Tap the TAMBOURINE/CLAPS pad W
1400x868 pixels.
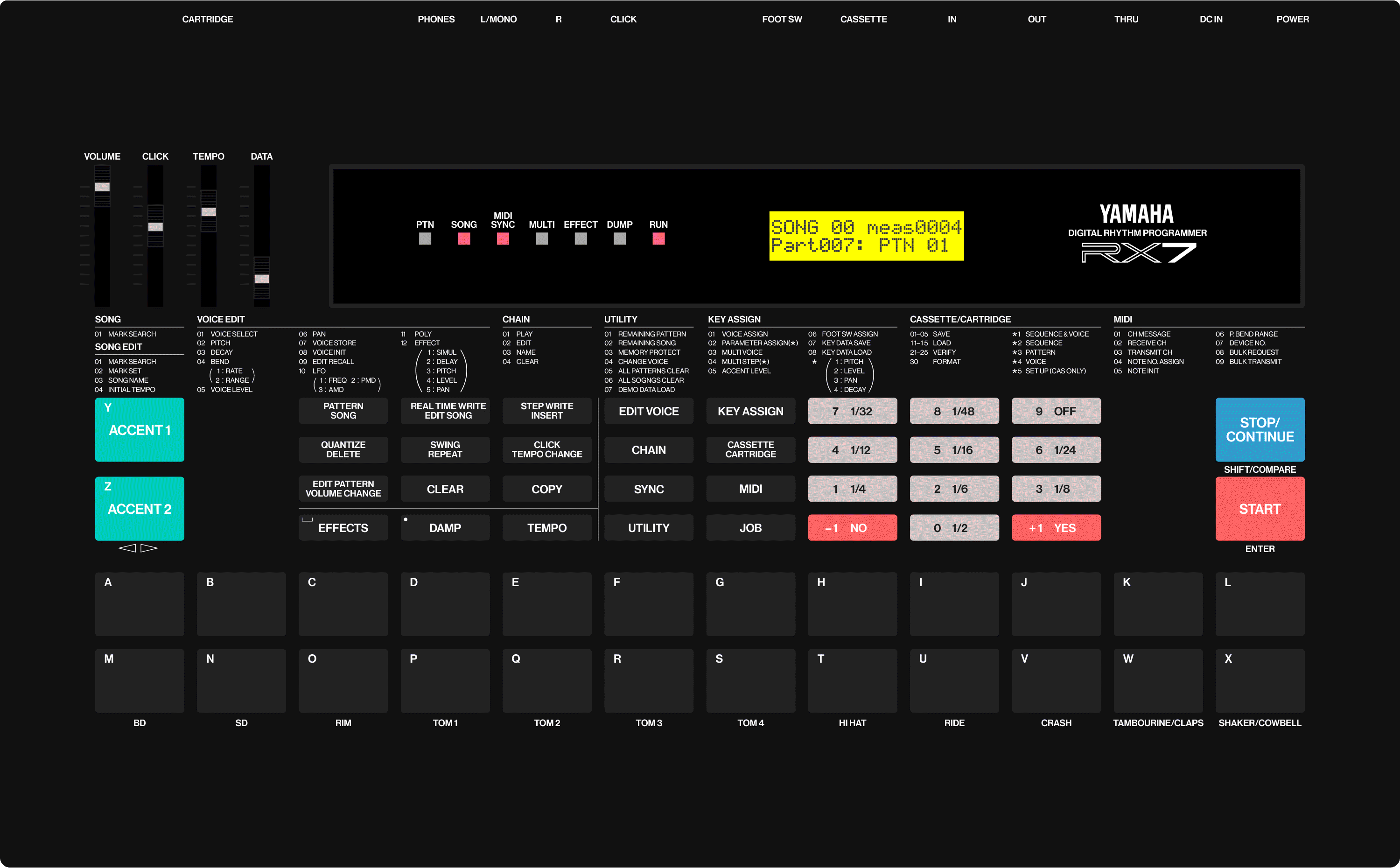(1158, 681)
